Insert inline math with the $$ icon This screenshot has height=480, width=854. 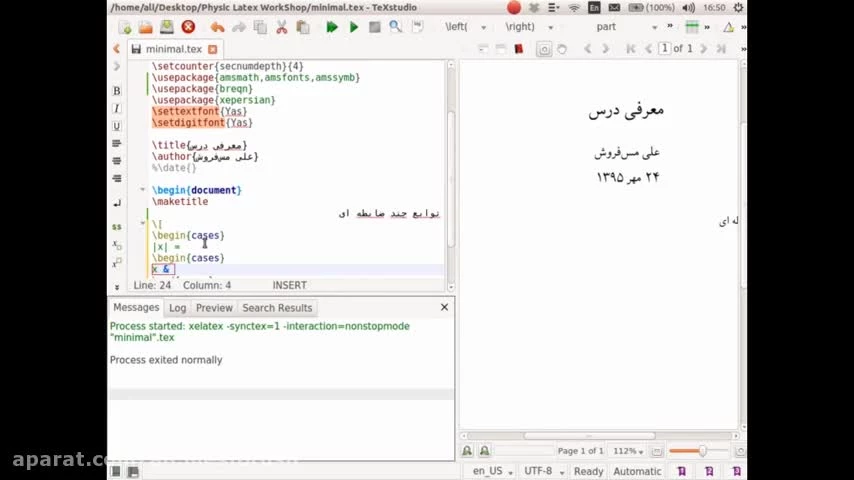pos(117,227)
